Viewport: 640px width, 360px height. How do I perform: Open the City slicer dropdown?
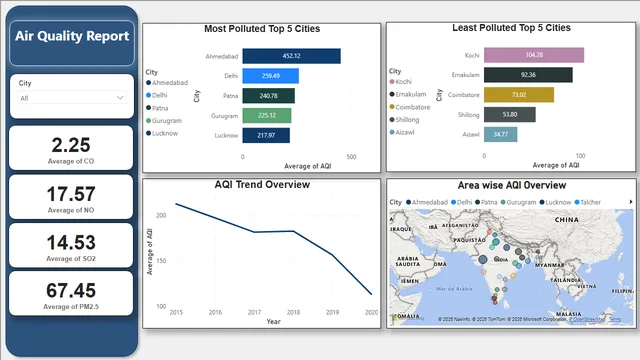72,98
